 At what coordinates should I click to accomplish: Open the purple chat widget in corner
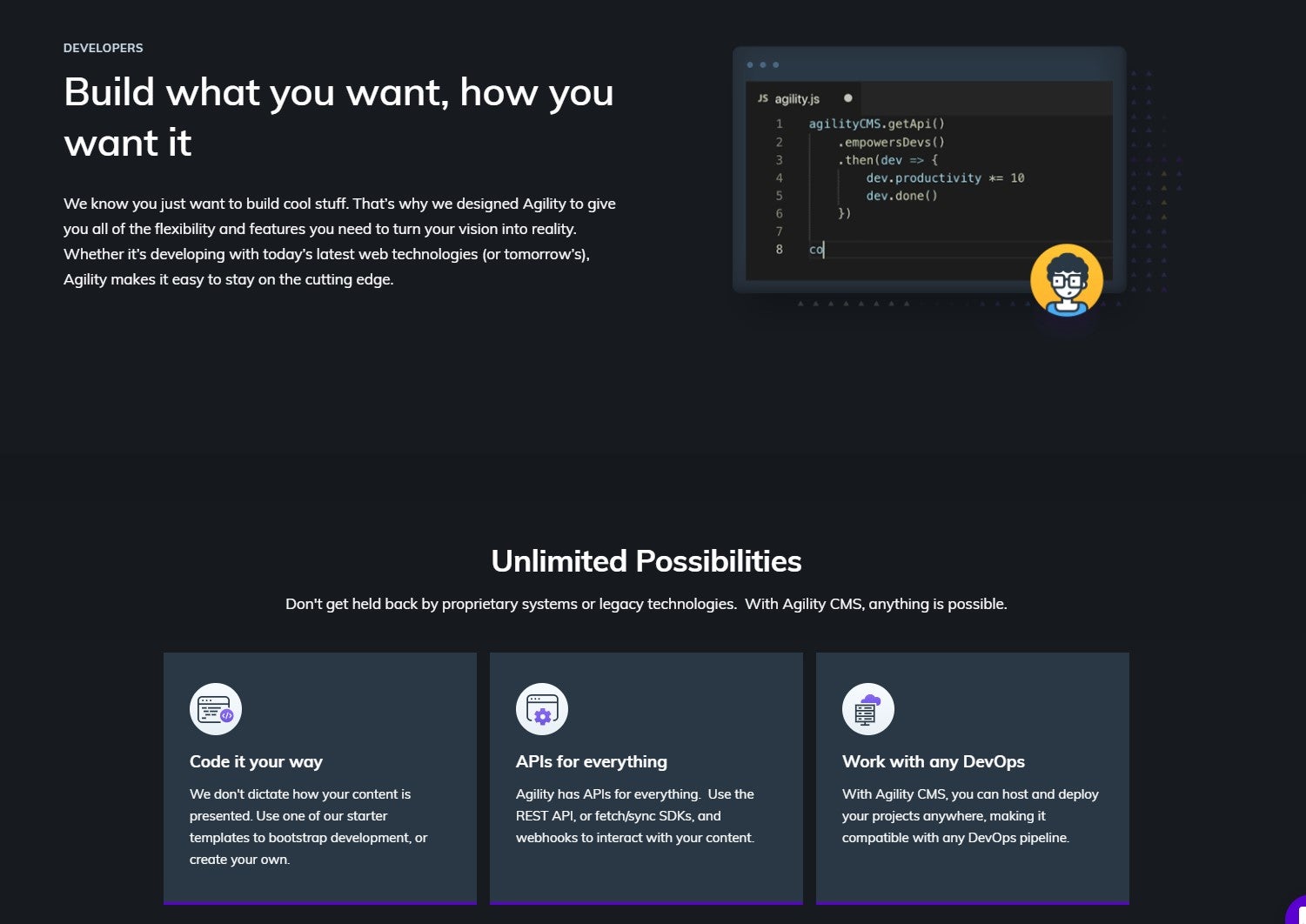[1296, 910]
